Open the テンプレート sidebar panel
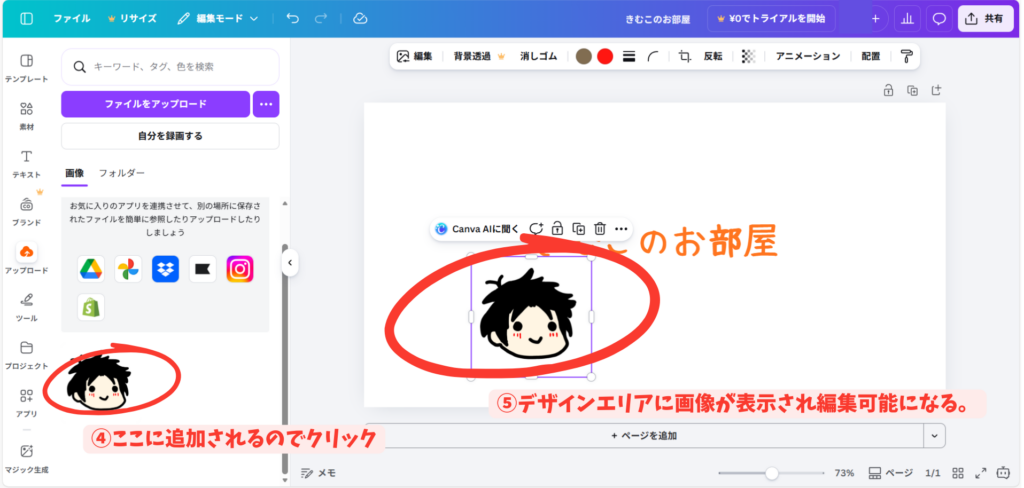Image resolution: width=1024 pixels, height=488 pixels. 26,68
